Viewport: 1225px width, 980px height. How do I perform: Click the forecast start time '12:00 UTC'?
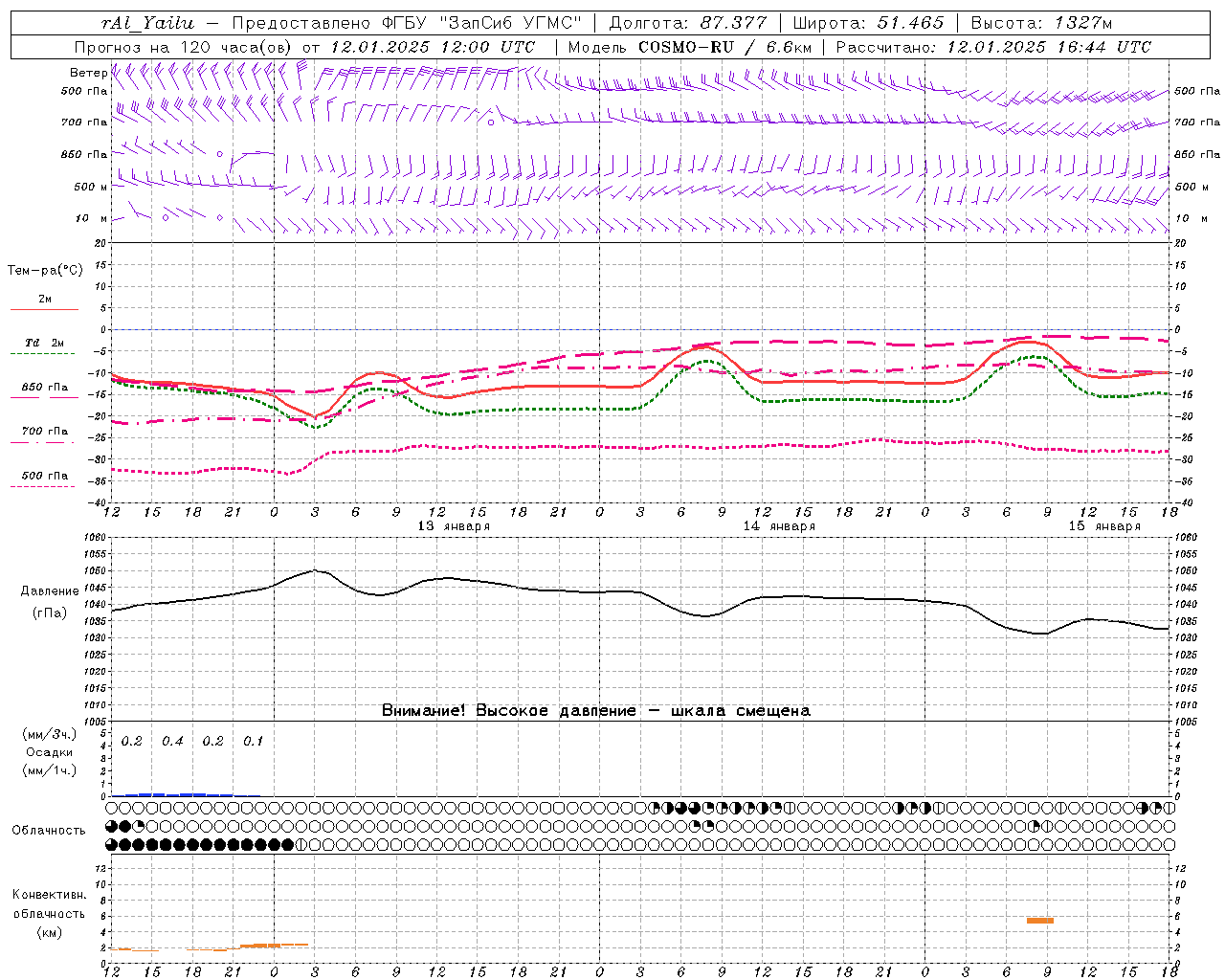[x=487, y=47]
